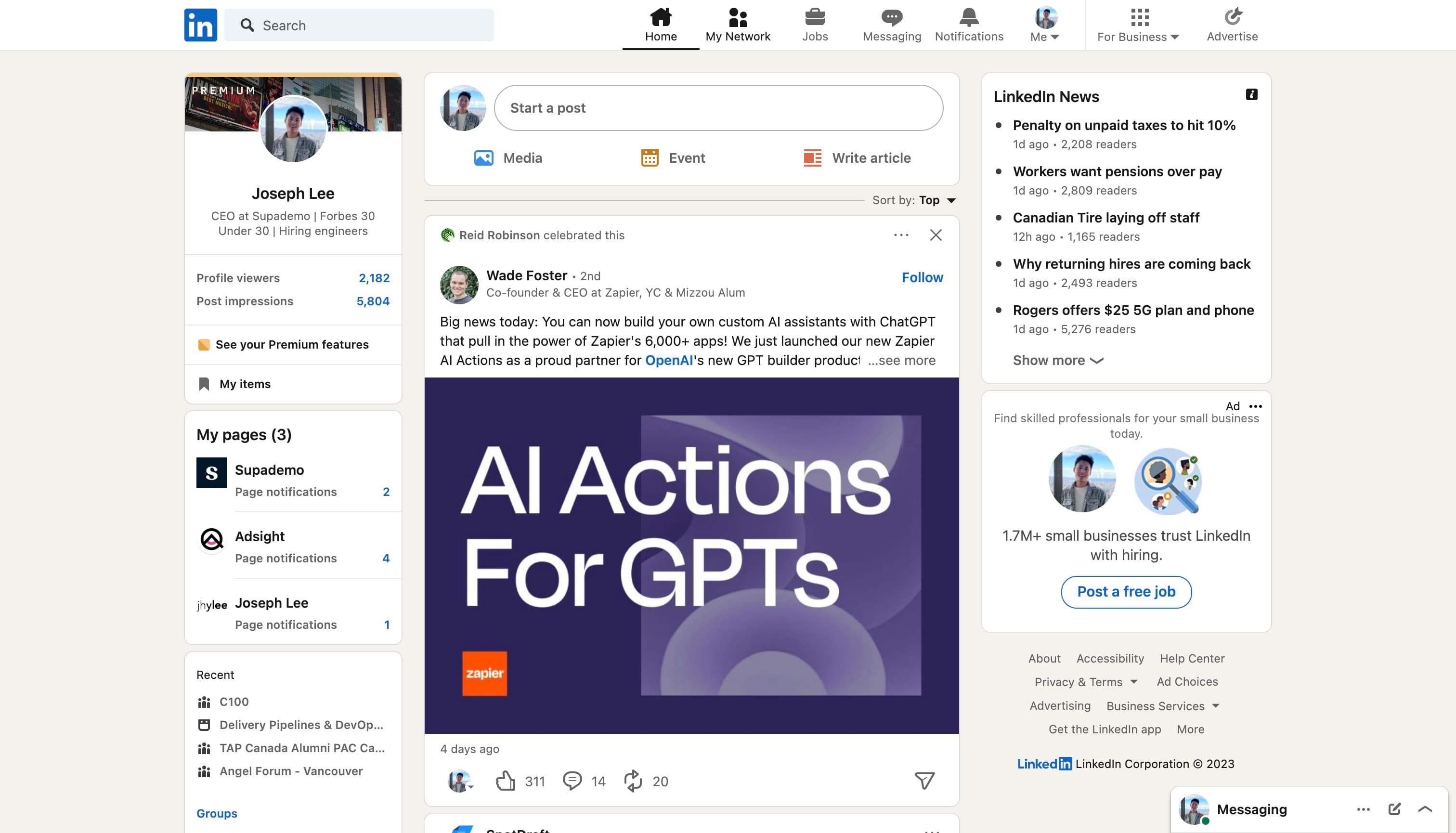
Task: Open Reid Robinson's name
Action: click(x=499, y=235)
